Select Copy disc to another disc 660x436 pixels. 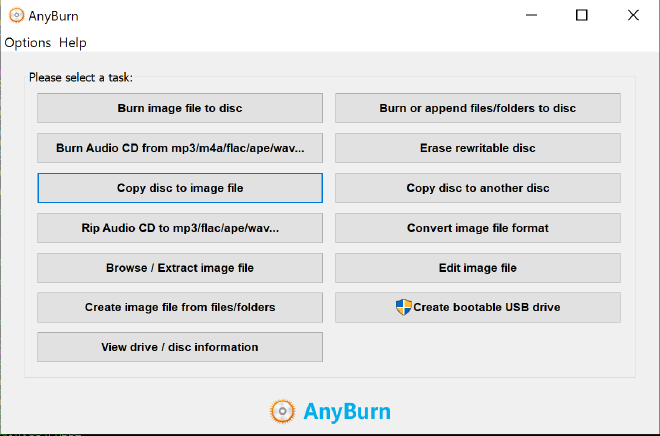pos(477,188)
